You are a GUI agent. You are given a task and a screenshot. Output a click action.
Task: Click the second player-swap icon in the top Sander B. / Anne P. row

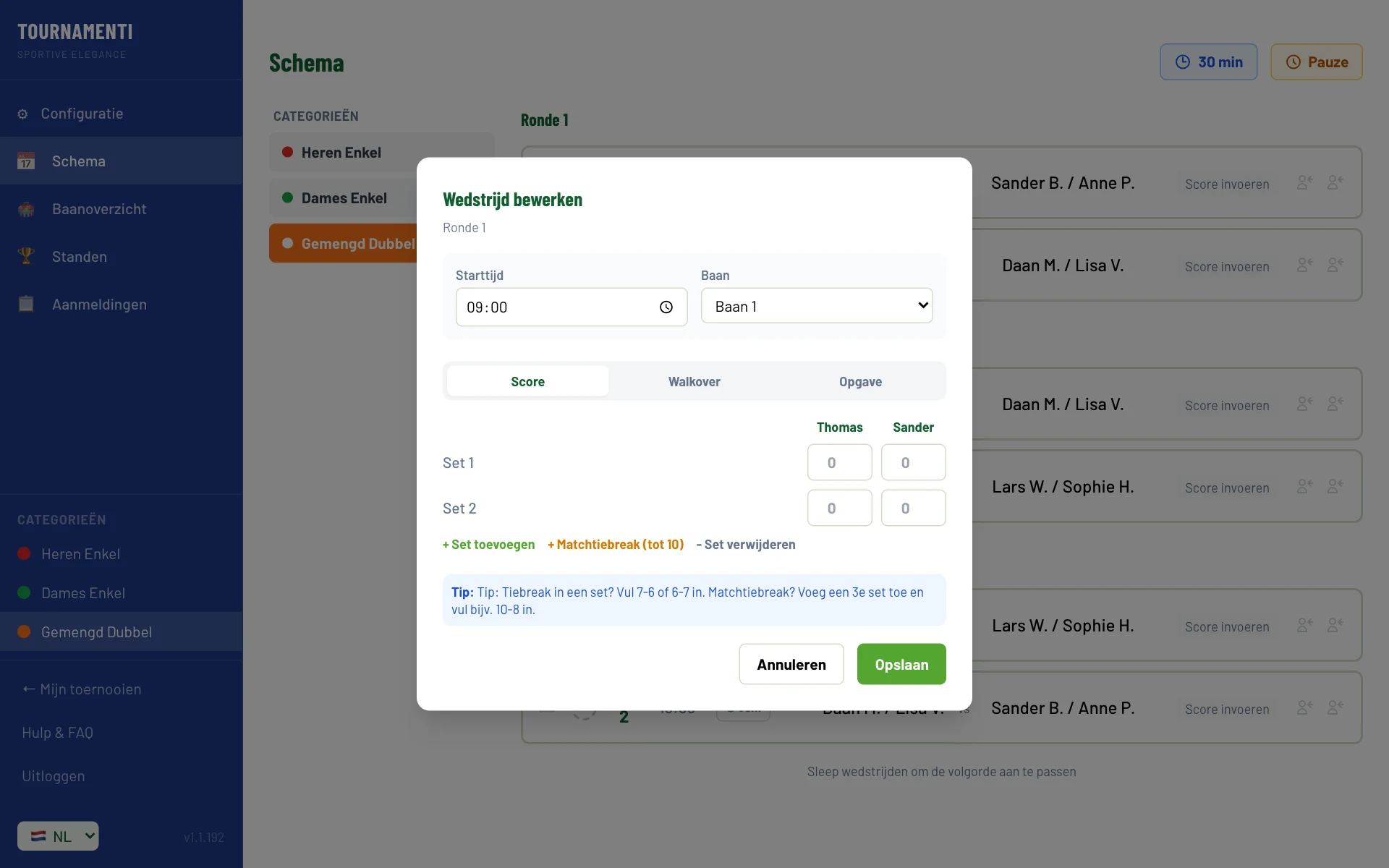pyautogui.click(x=1335, y=183)
